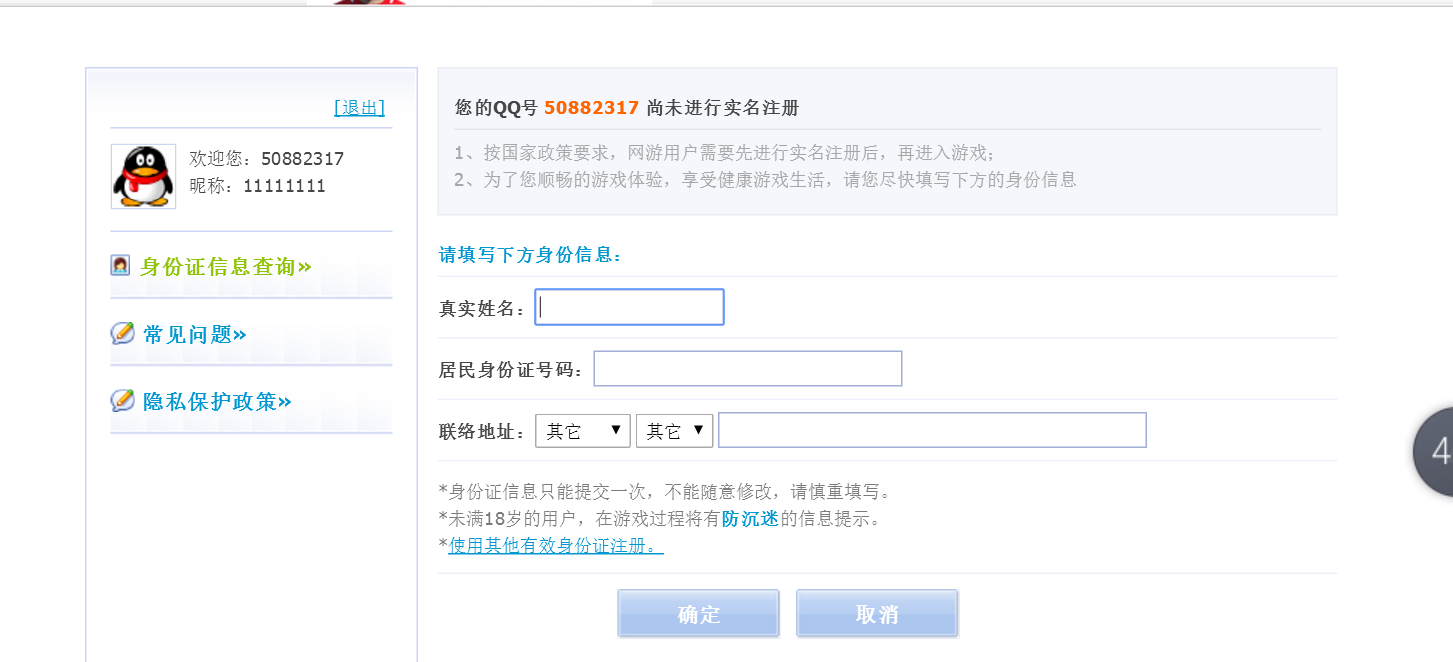Open the first 其它 province dropdown
This screenshot has width=1453, height=662.
(x=583, y=431)
